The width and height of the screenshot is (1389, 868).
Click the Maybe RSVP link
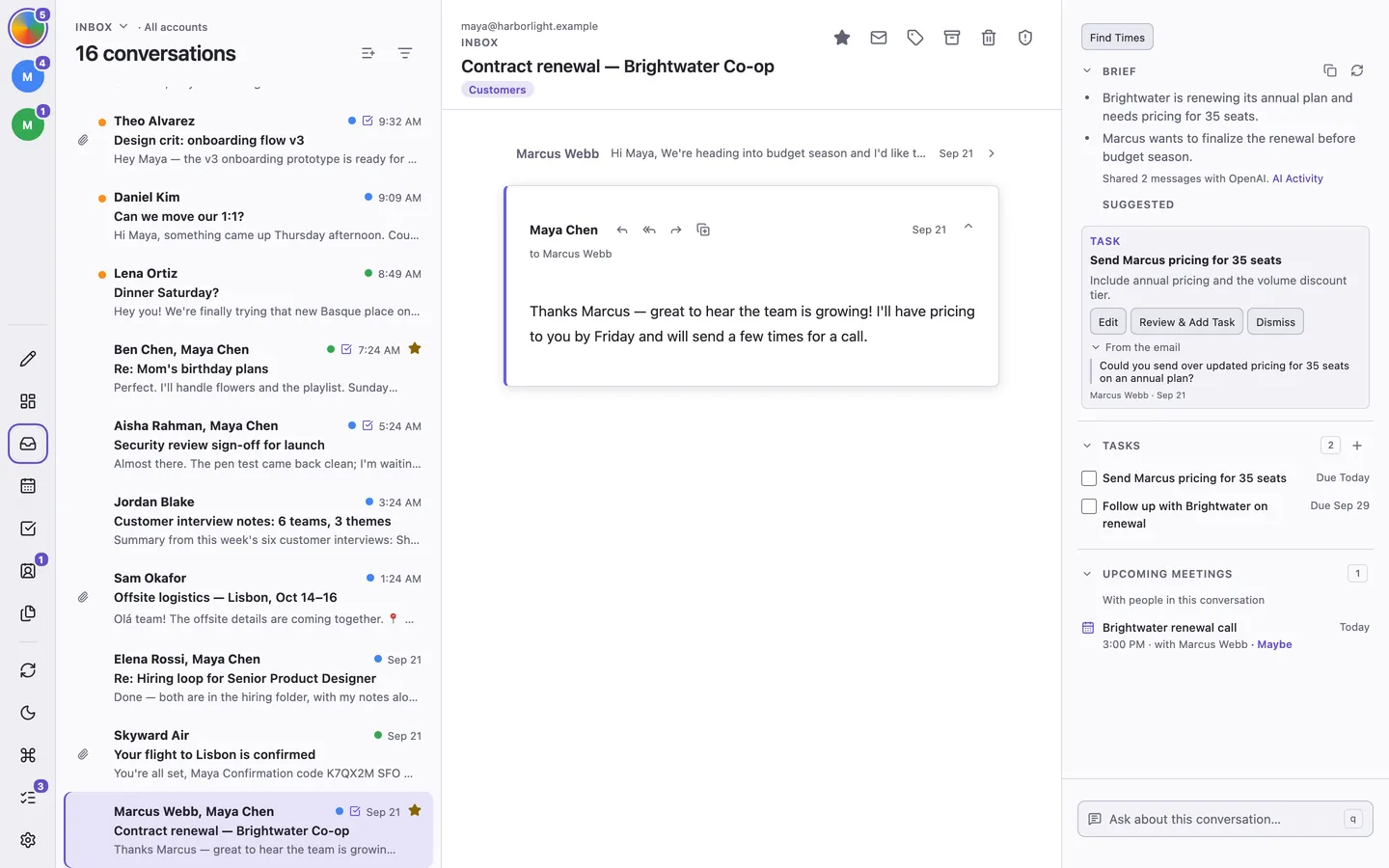(1274, 644)
